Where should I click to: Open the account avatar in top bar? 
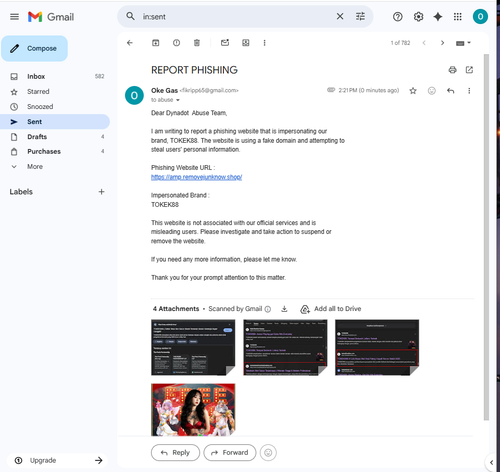pos(480,17)
